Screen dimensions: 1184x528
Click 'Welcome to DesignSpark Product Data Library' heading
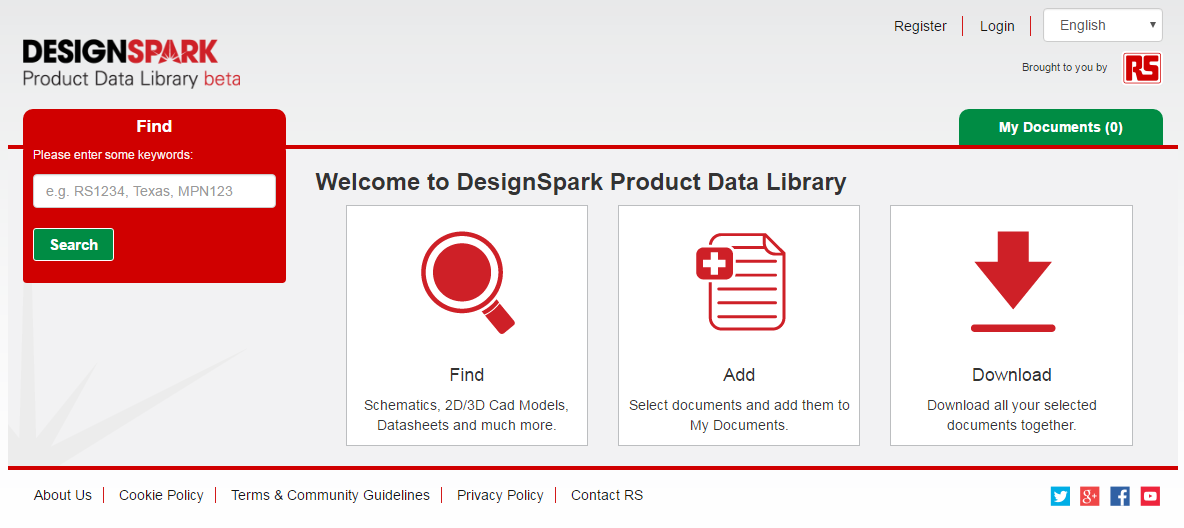[x=581, y=182]
